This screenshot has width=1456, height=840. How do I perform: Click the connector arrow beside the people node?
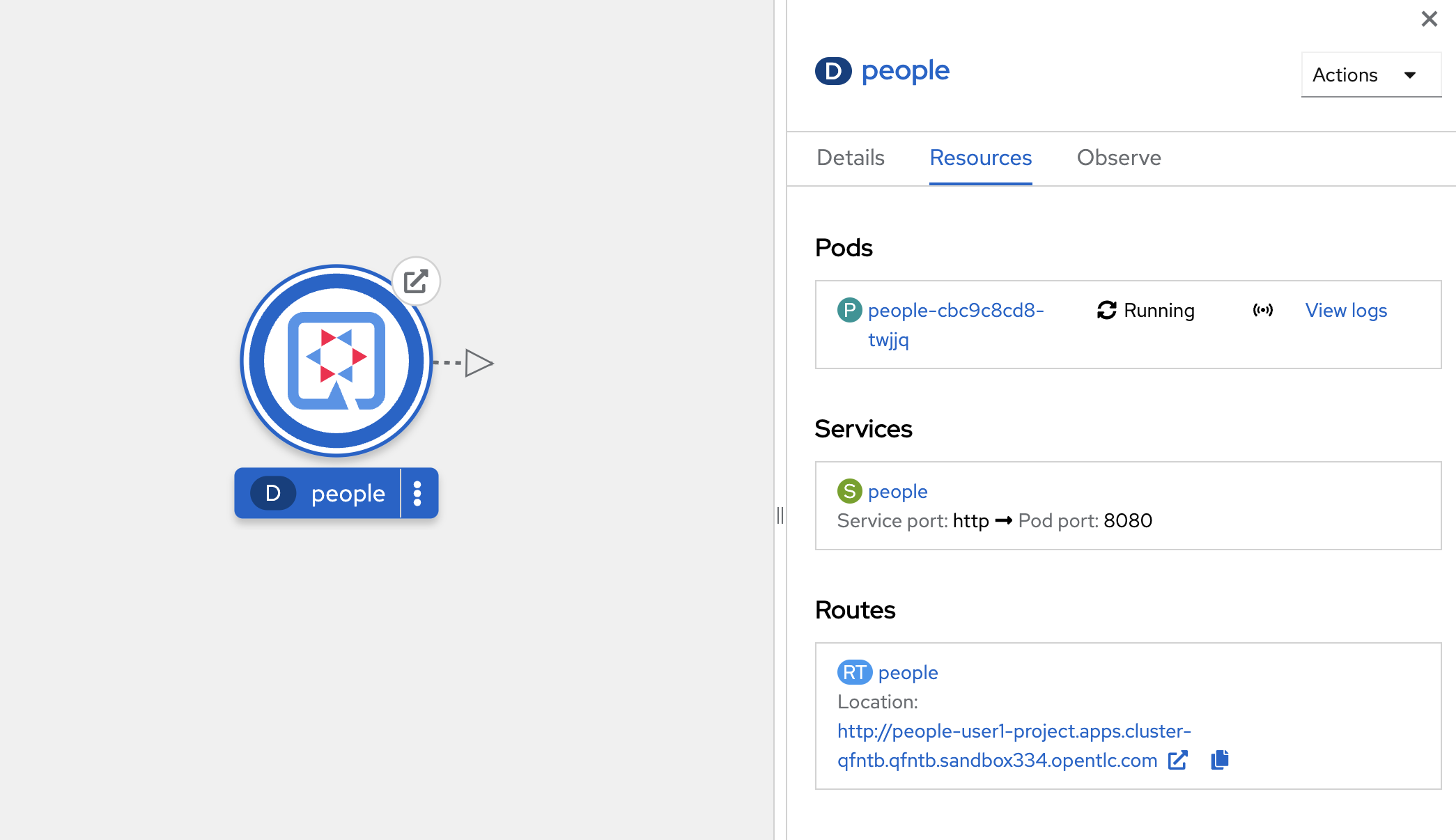coord(479,363)
